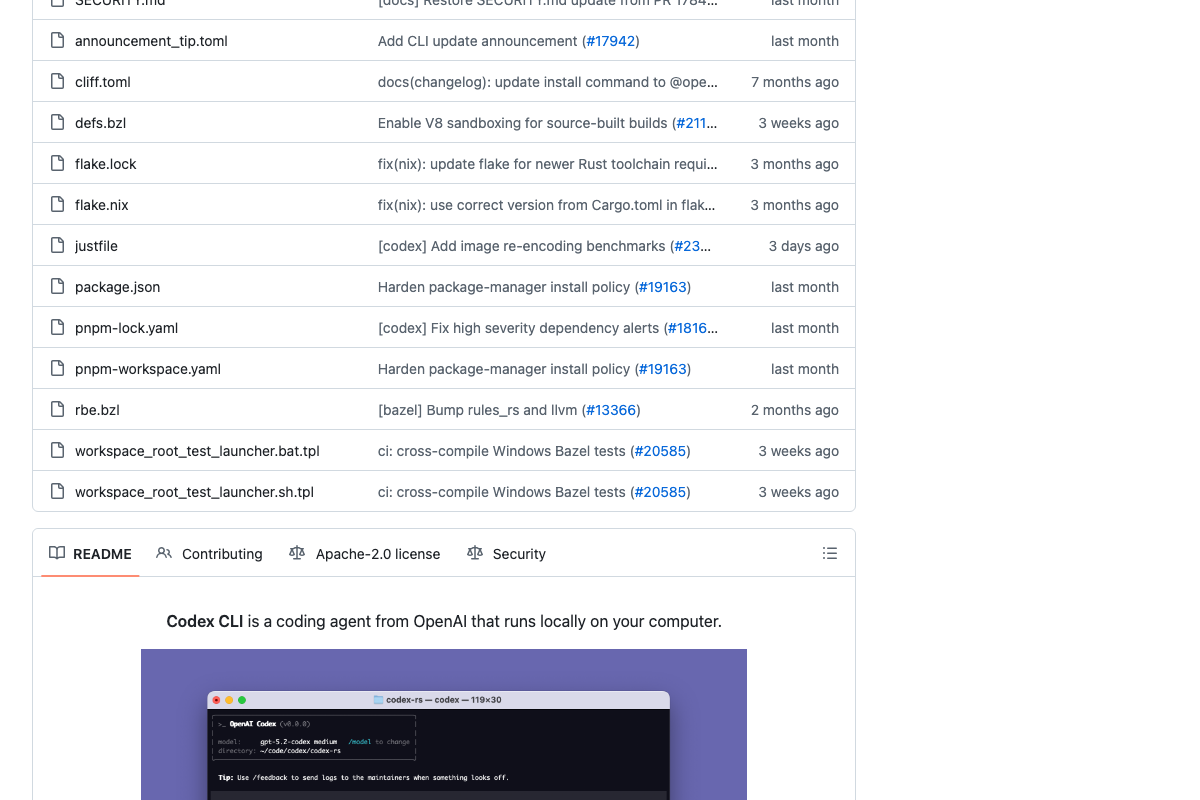
Task: Open announcement_tip.toml file
Action: (151, 41)
